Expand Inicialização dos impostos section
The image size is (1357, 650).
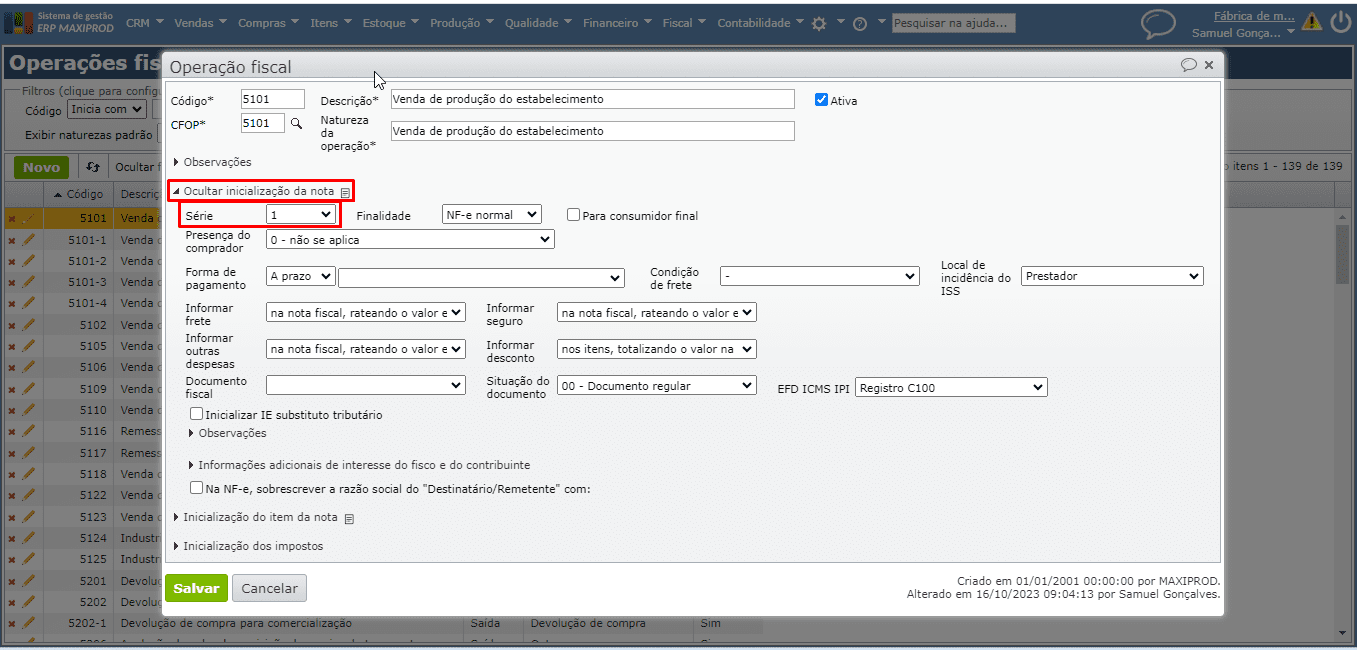(x=252, y=546)
